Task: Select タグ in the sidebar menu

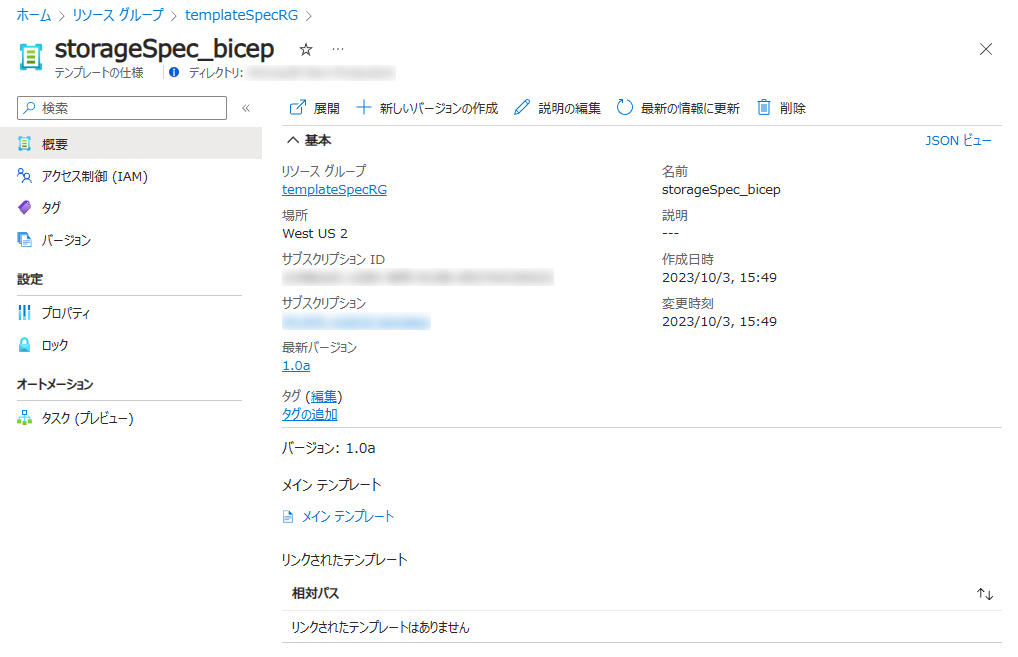Action: 51,208
